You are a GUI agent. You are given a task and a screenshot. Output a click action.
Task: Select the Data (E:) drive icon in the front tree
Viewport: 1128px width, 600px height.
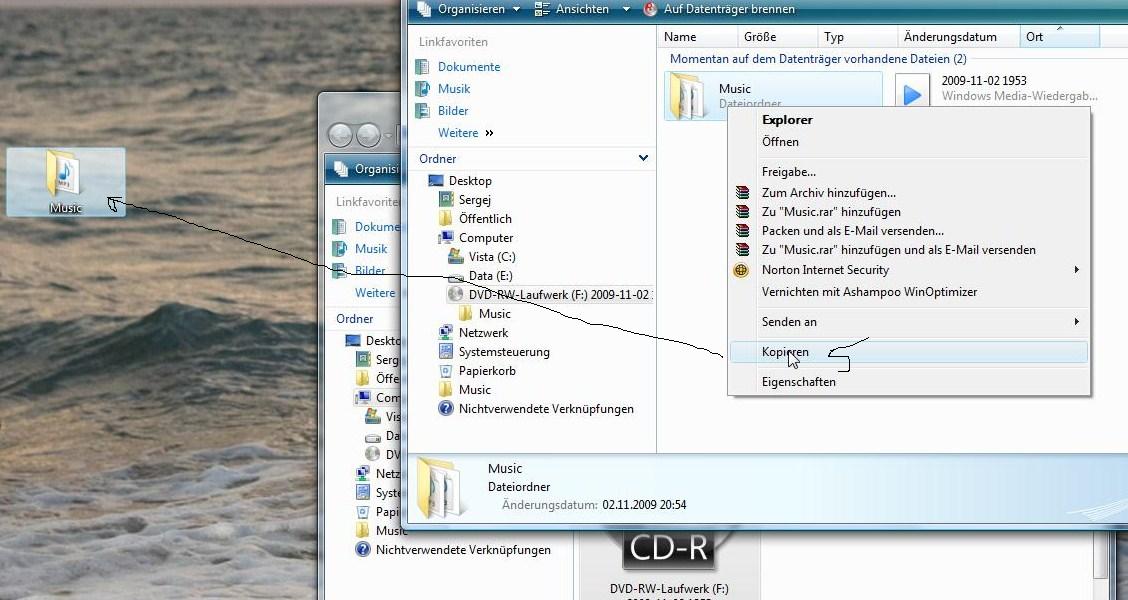coord(455,276)
